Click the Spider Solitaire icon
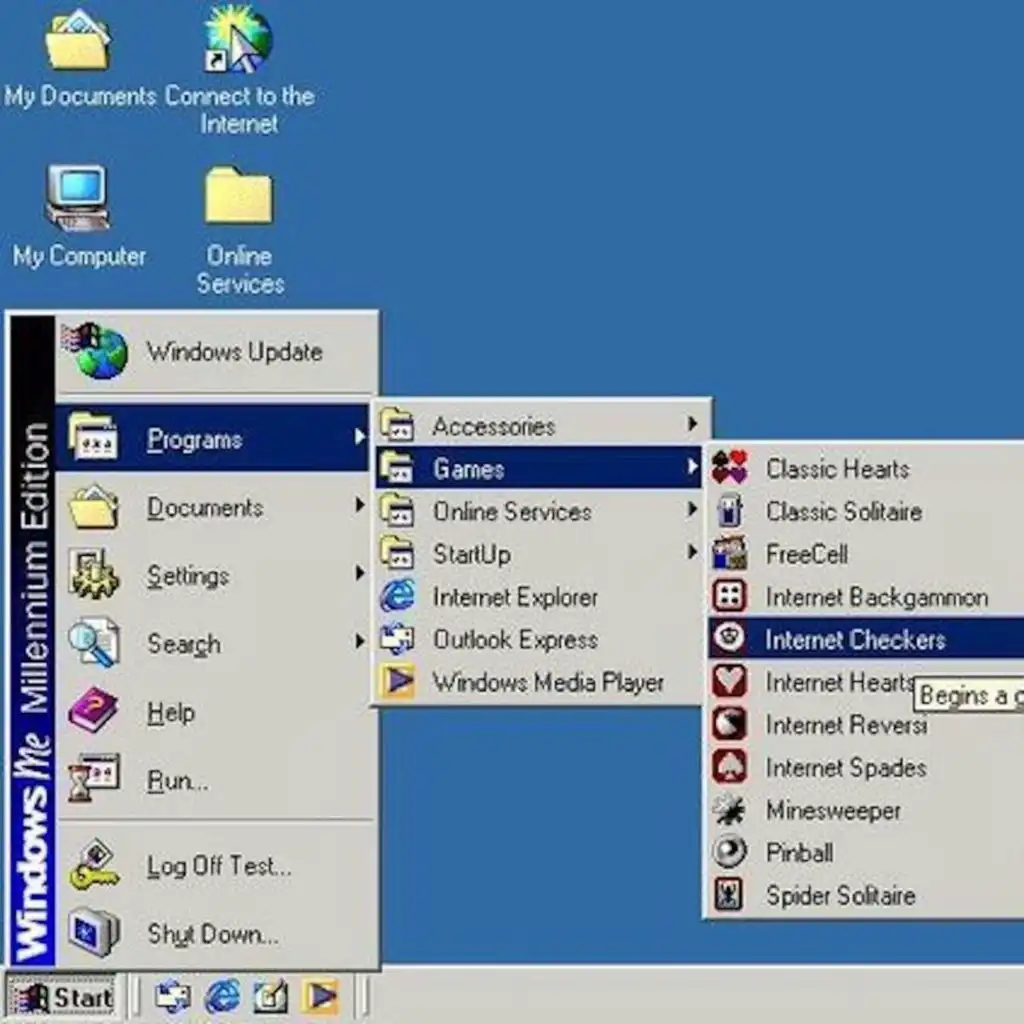Image resolution: width=1024 pixels, height=1024 pixels. [729, 895]
